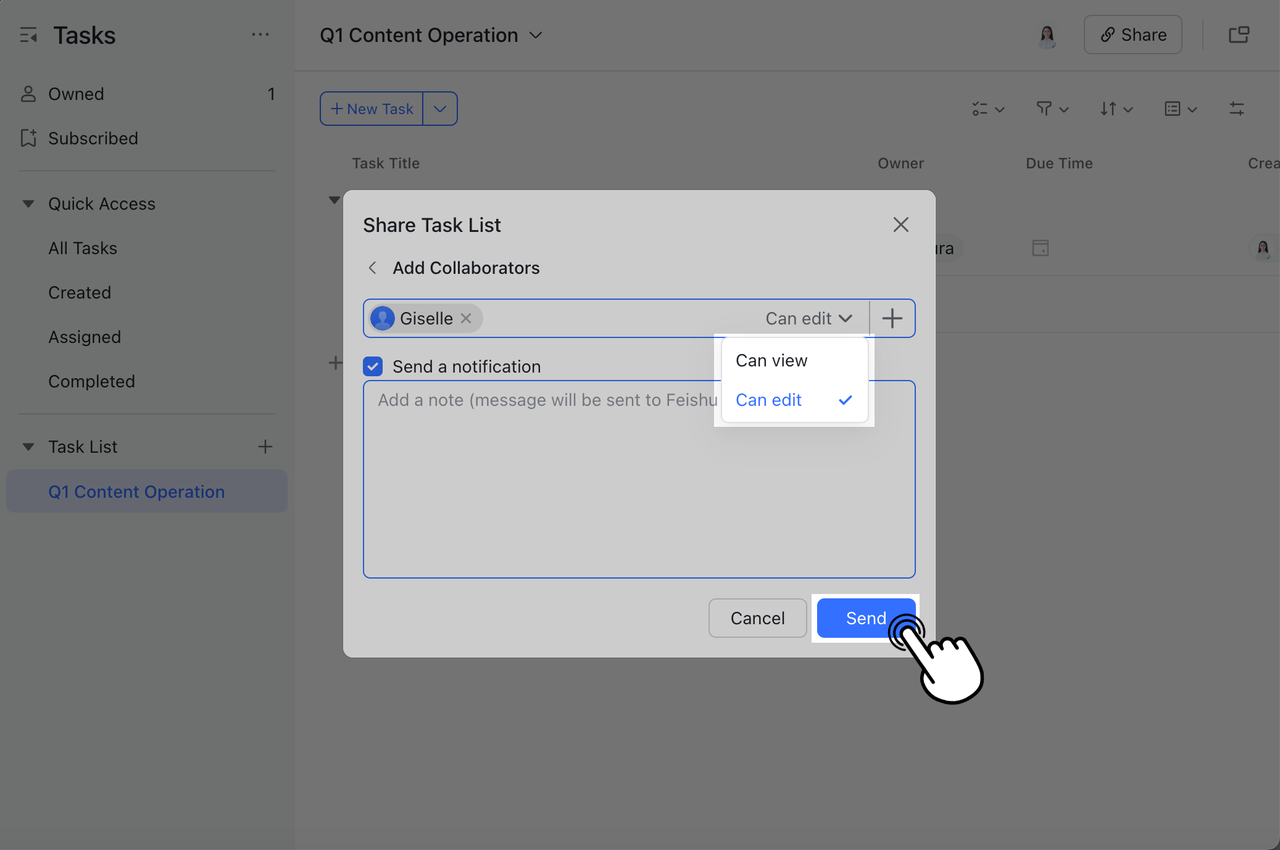1280x850 pixels.
Task: Open the three-dot menu beside Tasks
Action: (261, 34)
